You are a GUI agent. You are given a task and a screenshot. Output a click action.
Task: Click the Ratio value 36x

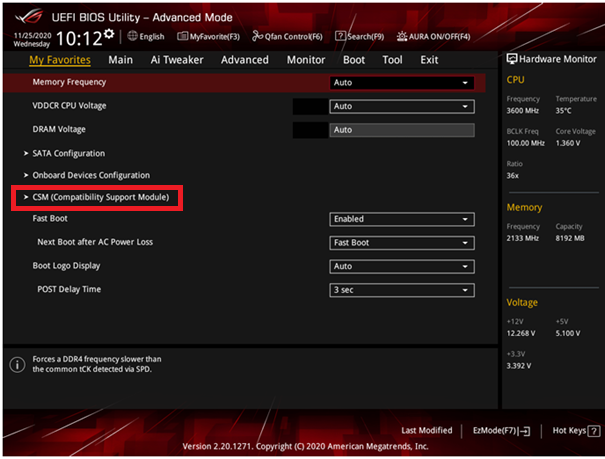(x=512, y=176)
